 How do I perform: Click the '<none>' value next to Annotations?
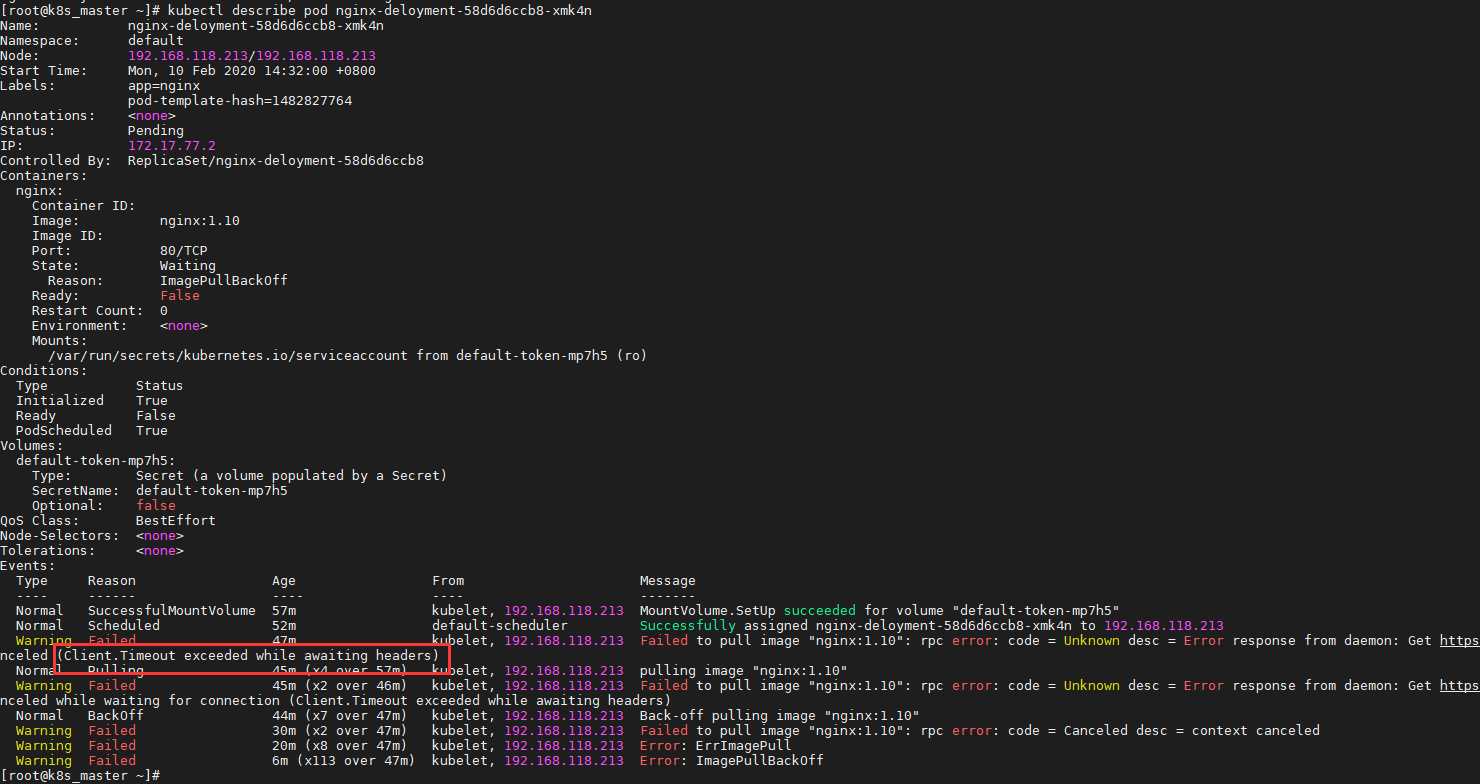click(x=152, y=115)
